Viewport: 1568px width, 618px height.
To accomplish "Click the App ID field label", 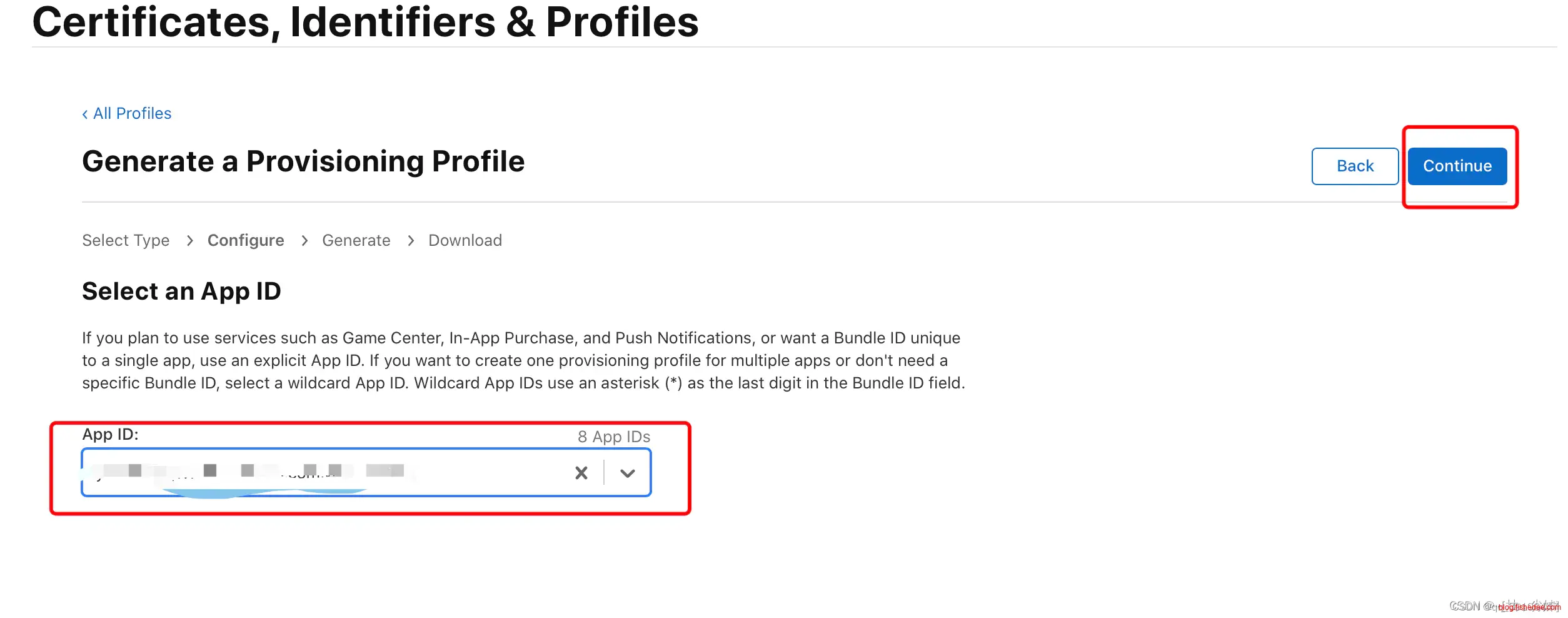I will [x=110, y=434].
